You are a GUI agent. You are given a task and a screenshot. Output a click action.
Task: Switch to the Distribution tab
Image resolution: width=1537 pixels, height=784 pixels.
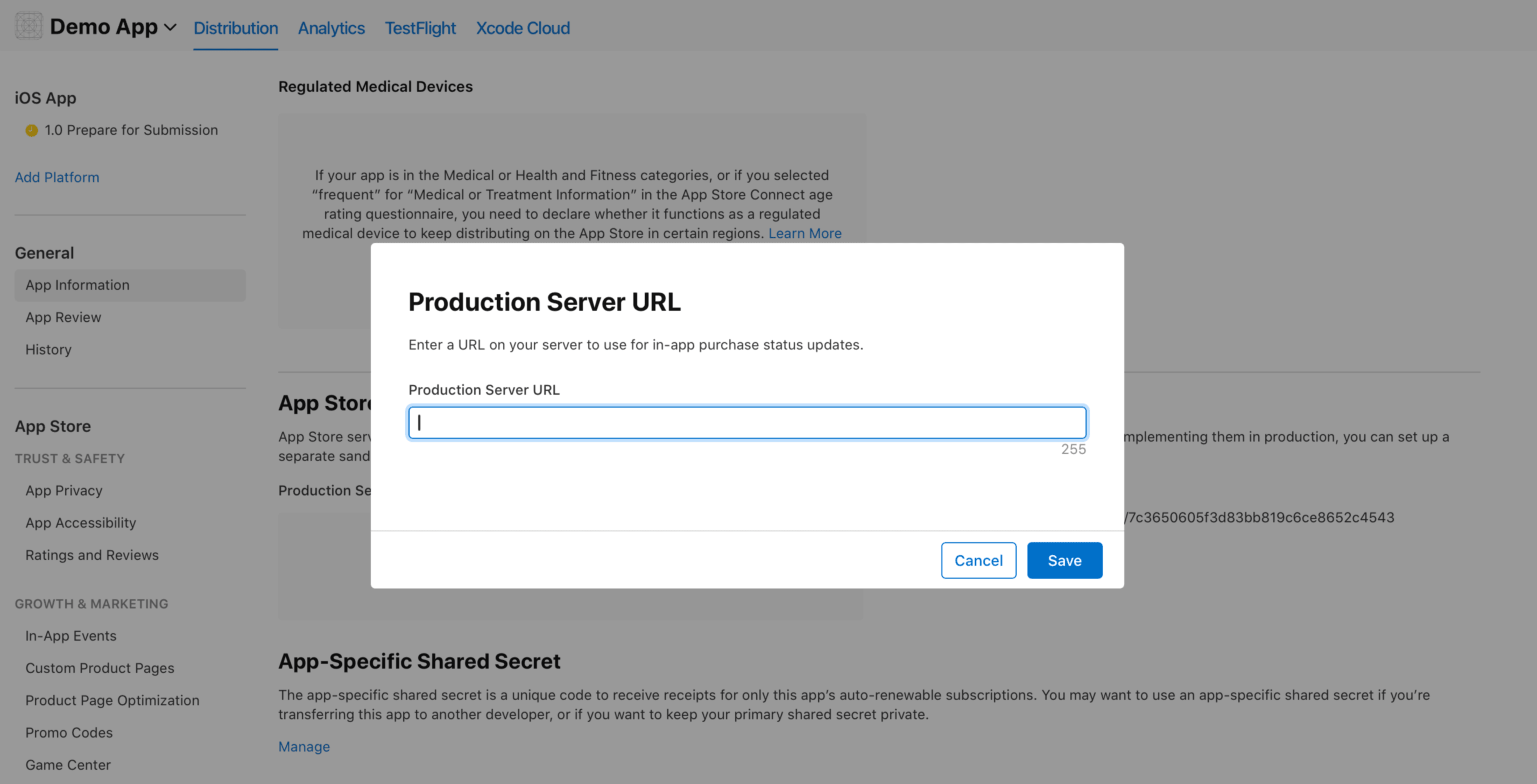[x=236, y=27]
